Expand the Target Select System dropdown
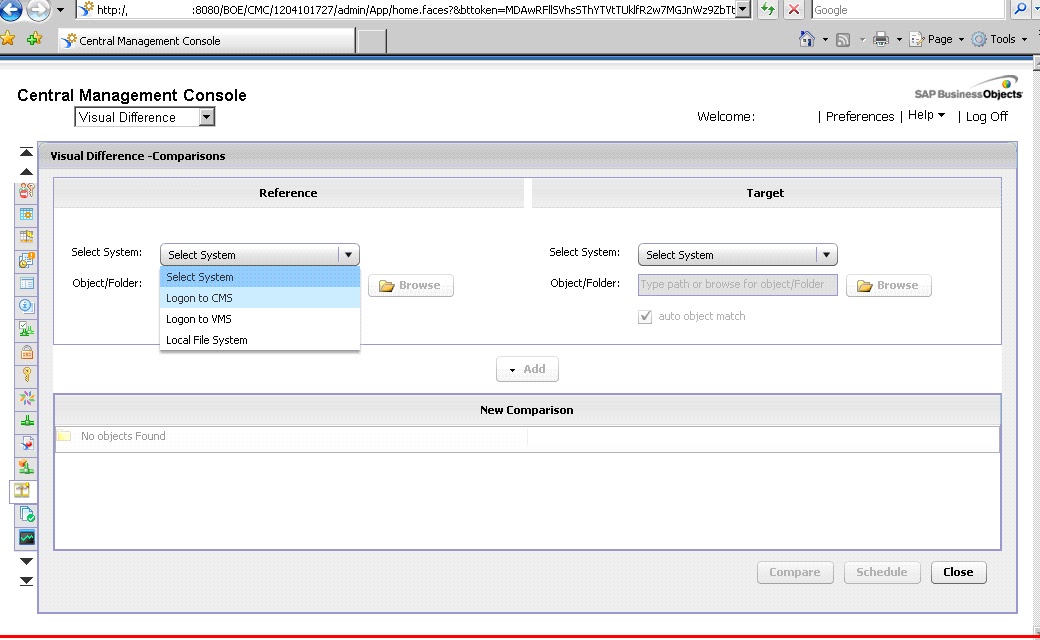 (826, 254)
